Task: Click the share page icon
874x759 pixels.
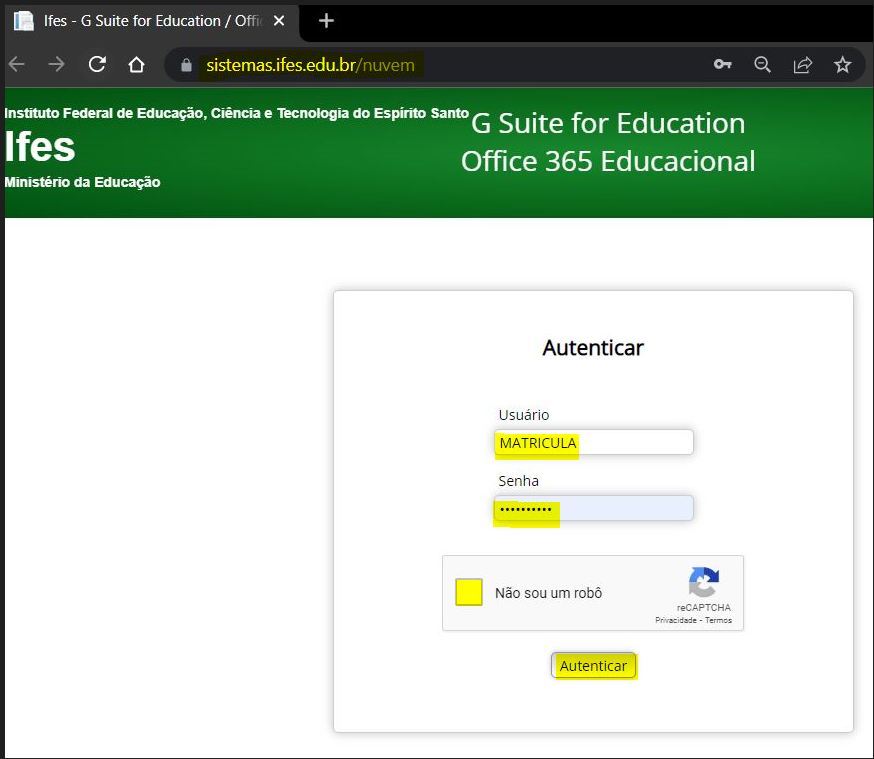Action: tap(802, 65)
